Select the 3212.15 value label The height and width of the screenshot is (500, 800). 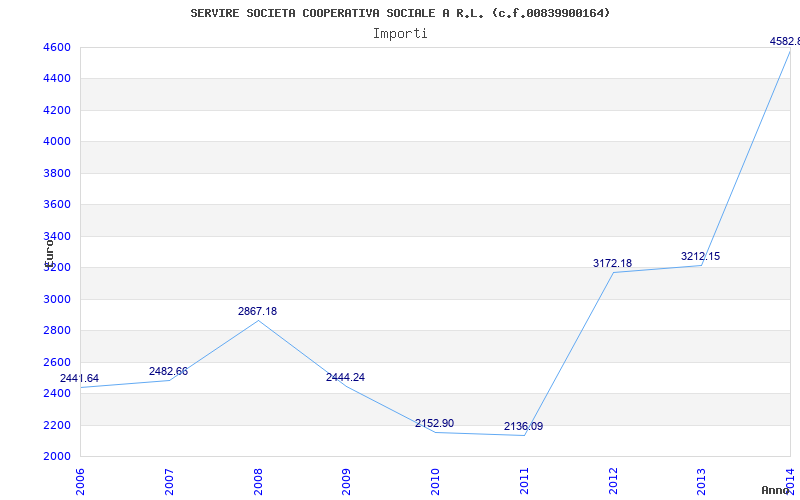[701, 257]
